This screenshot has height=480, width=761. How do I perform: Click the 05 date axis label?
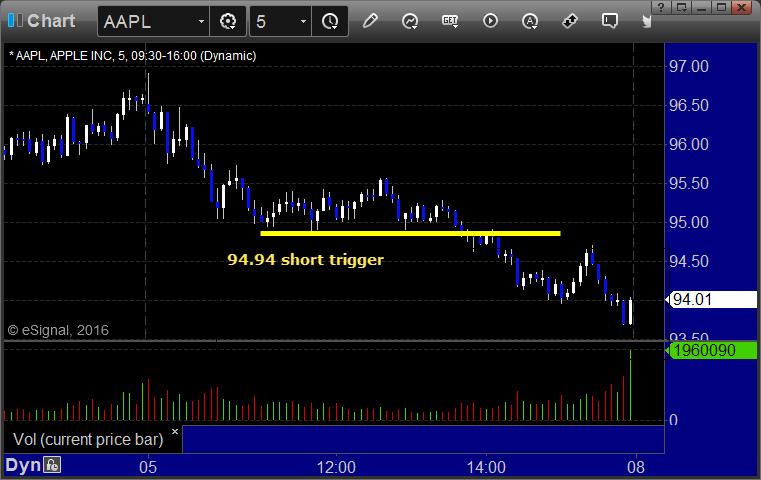148,467
